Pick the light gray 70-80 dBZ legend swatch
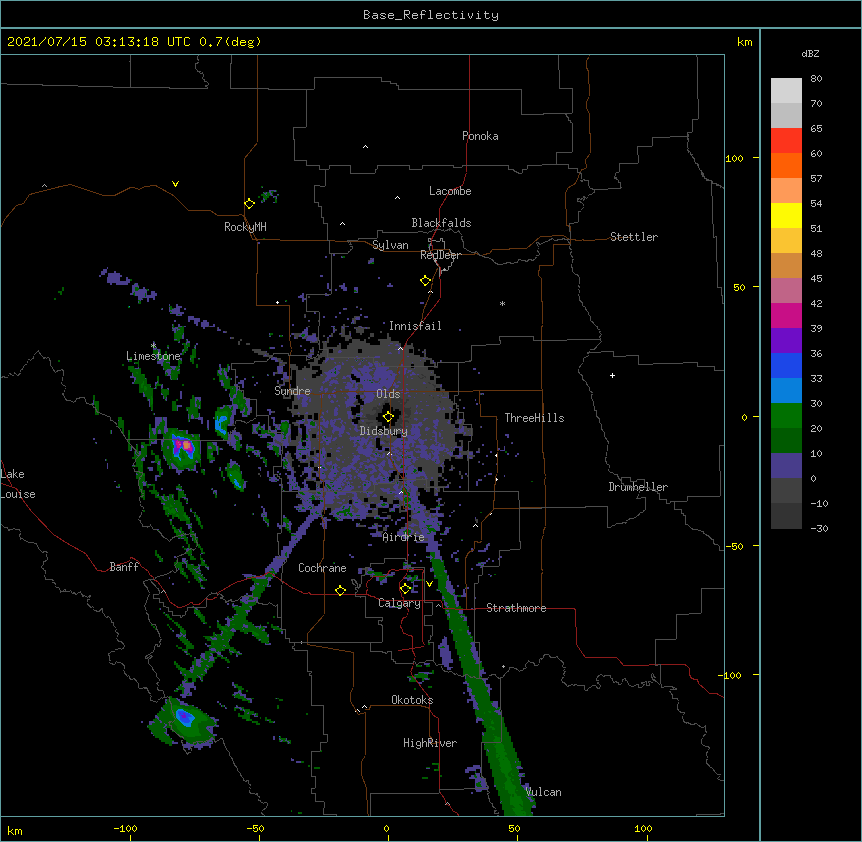862x842 pixels. [786, 91]
